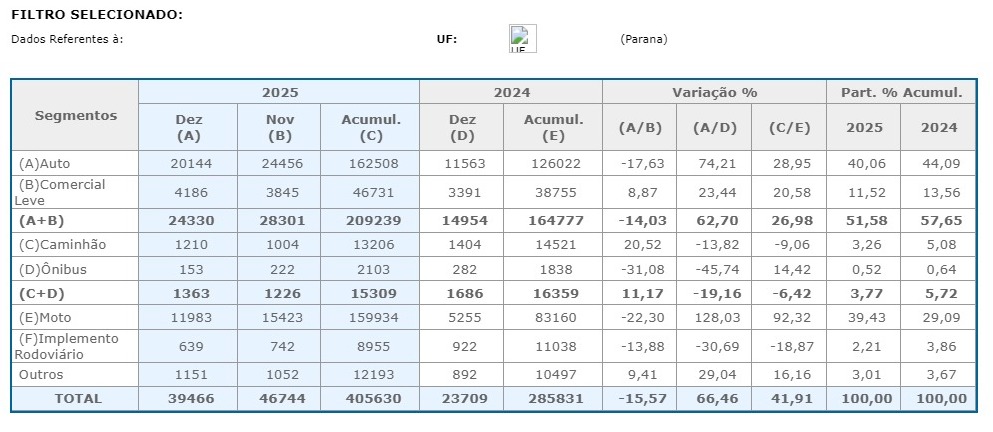The width and height of the screenshot is (993, 432).
Task: Click the Nov (B) column header
Action: click(280, 127)
